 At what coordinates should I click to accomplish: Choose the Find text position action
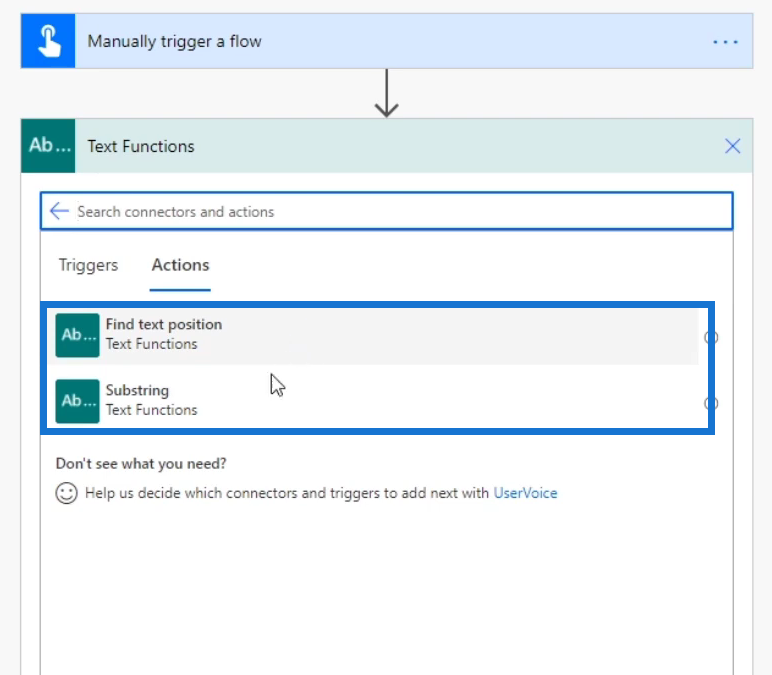point(373,336)
